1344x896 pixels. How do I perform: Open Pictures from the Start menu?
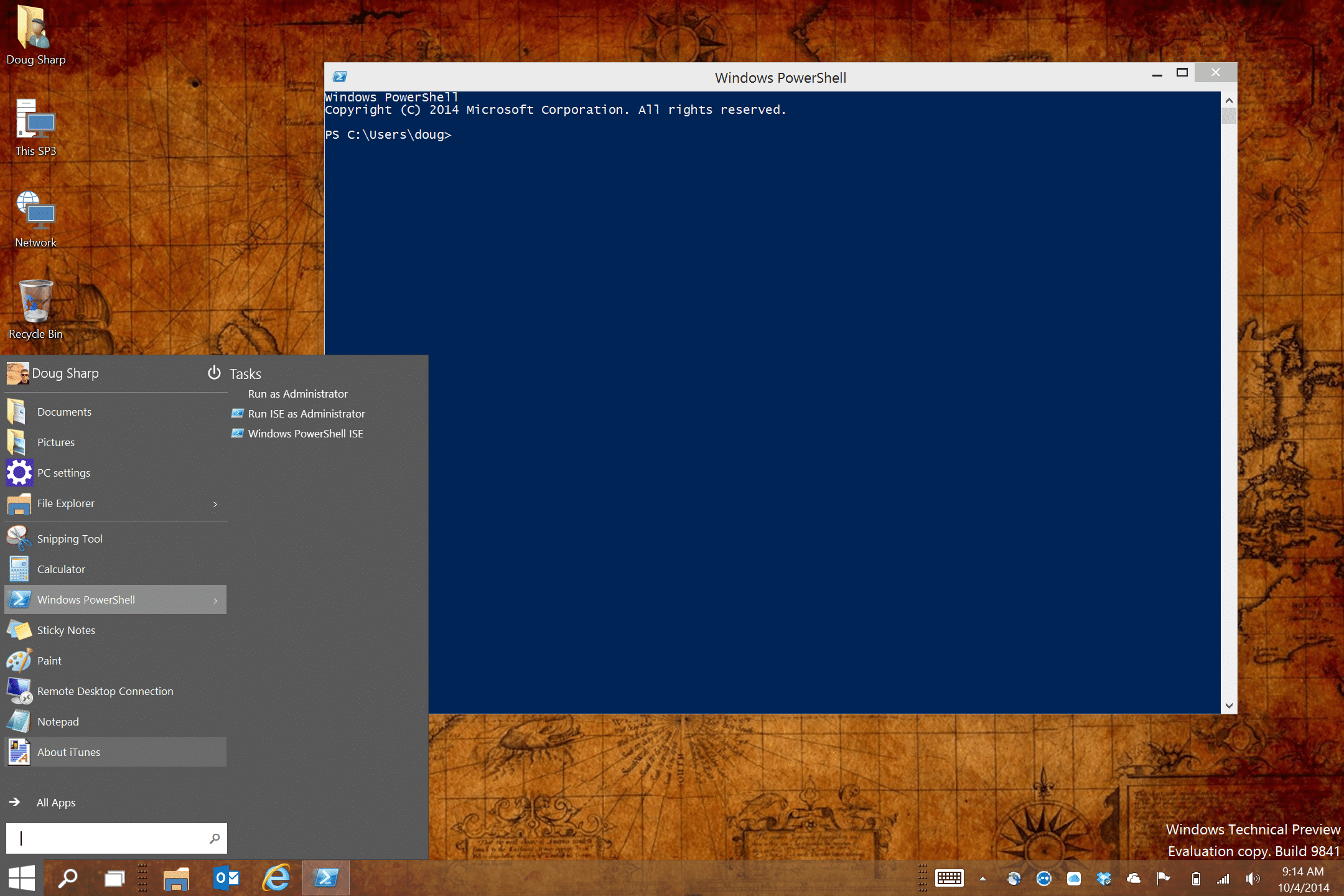point(115,442)
